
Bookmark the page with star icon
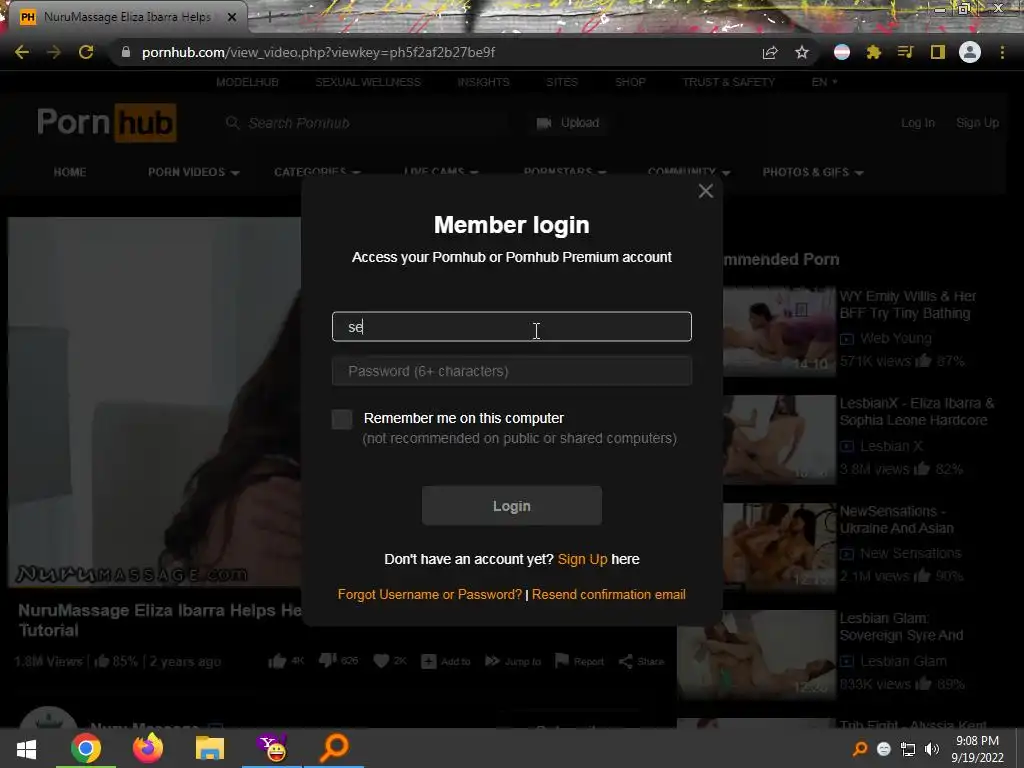802,52
